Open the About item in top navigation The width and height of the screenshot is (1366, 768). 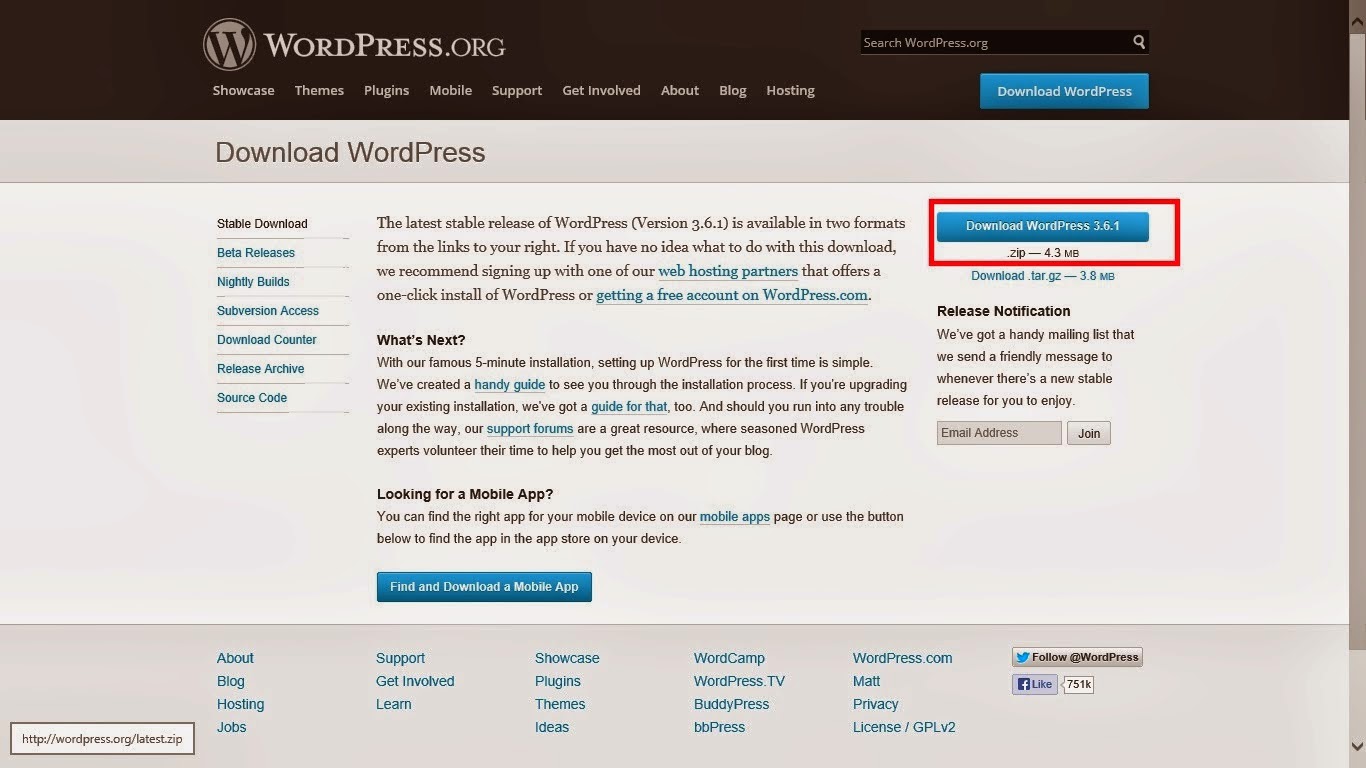click(x=680, y=90)
